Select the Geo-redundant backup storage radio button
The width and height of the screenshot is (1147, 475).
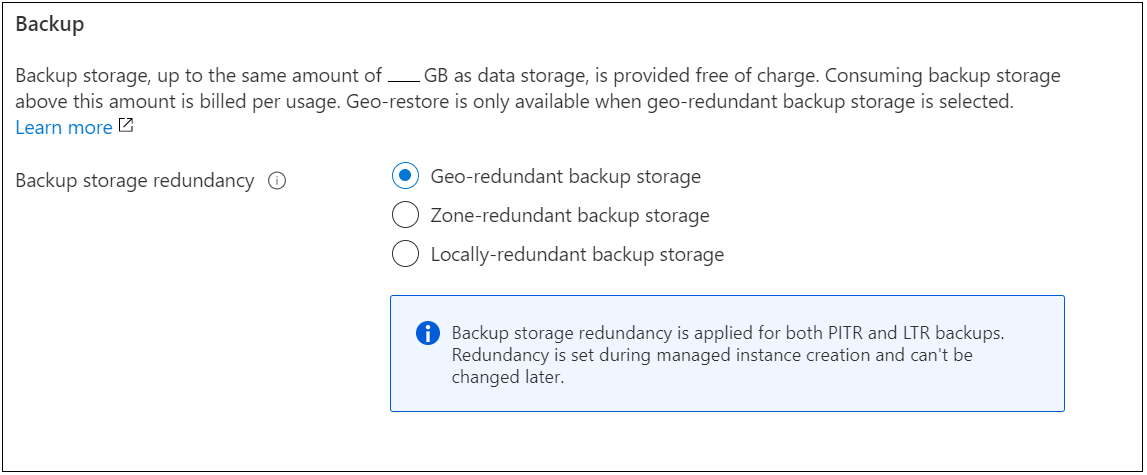[405, 176]
